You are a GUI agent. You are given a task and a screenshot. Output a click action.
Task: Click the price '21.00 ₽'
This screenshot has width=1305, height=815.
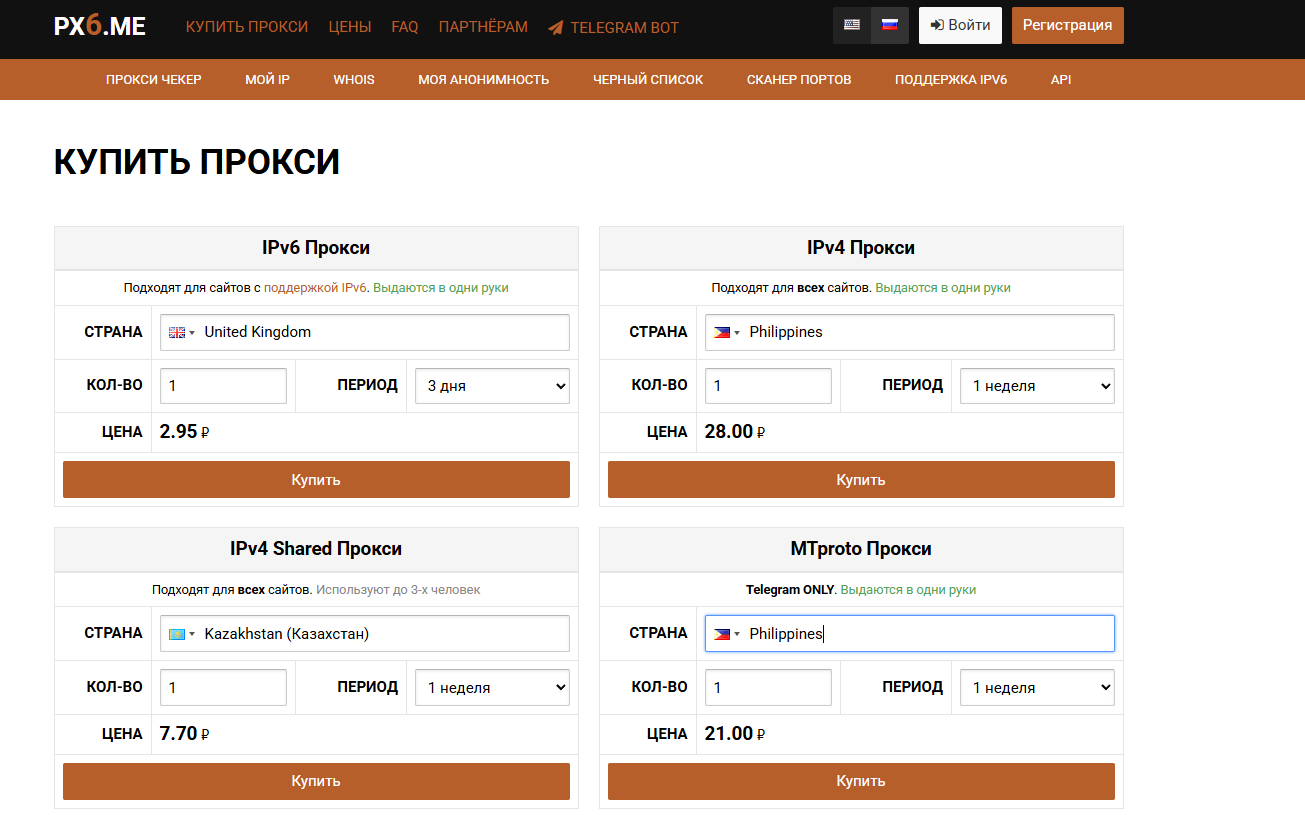(x=735, y=734)
